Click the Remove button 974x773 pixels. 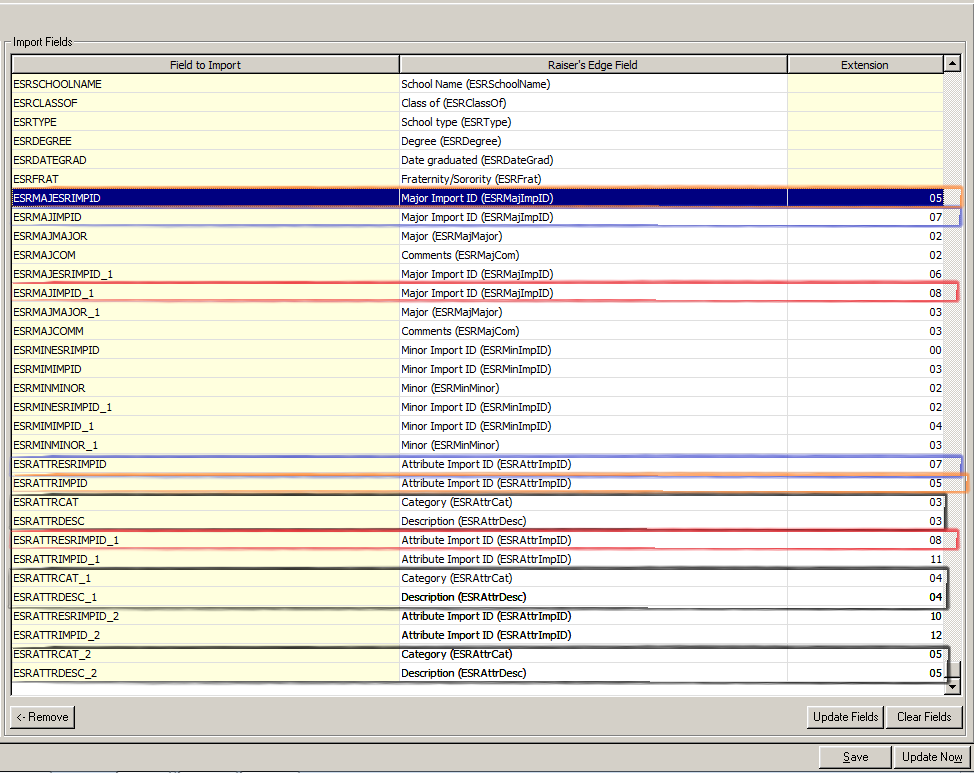[x=42, y=716]
